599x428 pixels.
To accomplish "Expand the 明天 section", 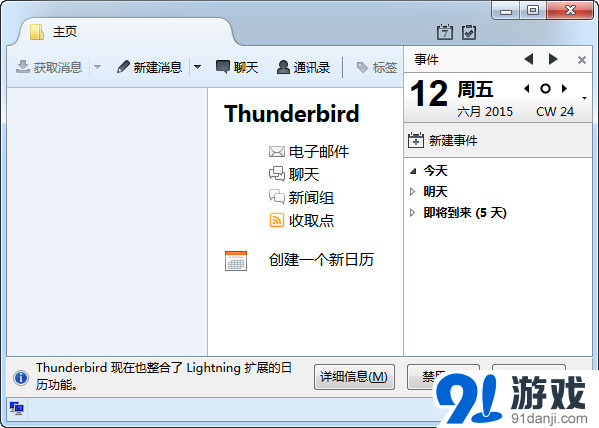I will (412, 191).
